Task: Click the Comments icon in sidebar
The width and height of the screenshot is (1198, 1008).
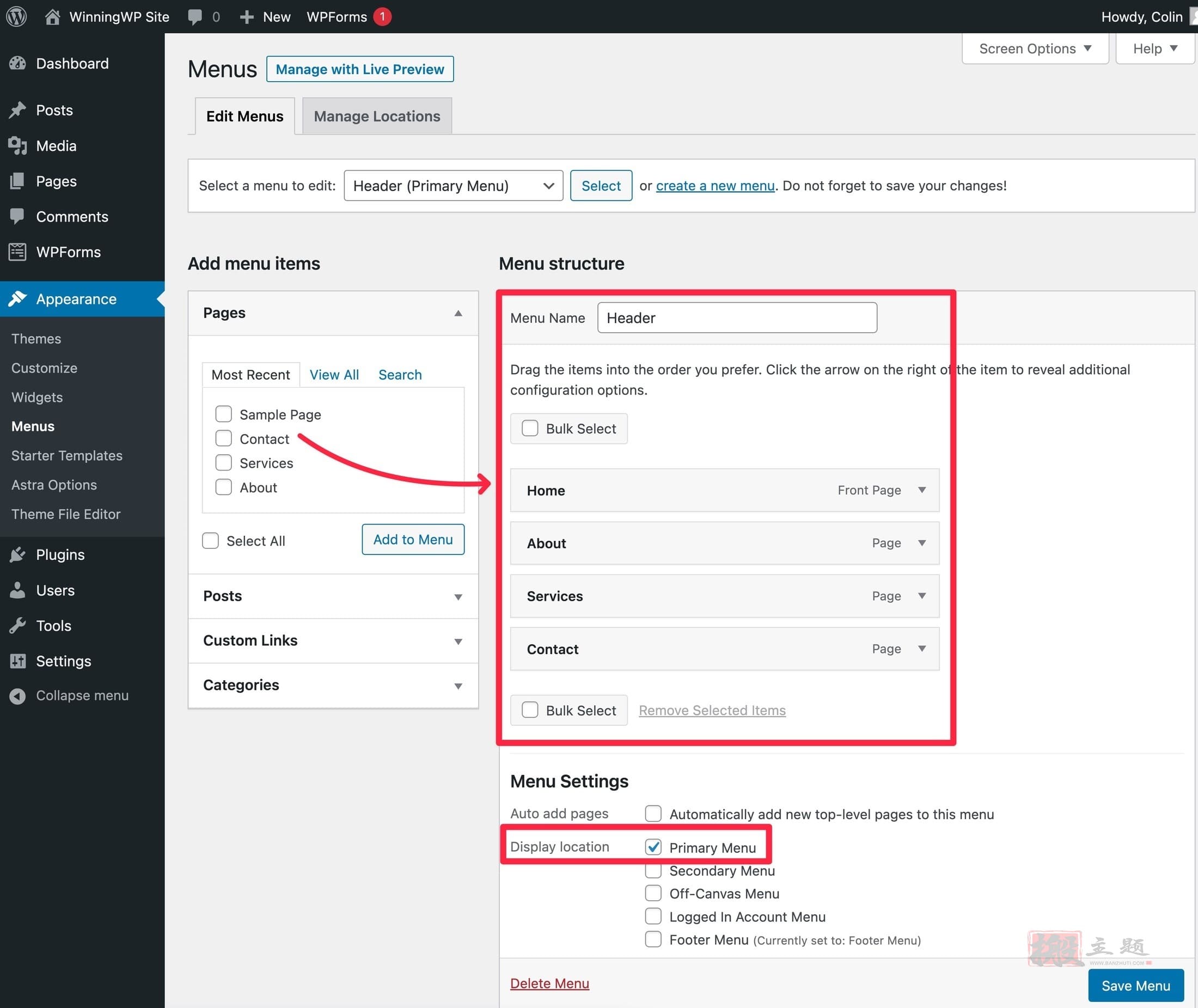Action: (18, 217)
